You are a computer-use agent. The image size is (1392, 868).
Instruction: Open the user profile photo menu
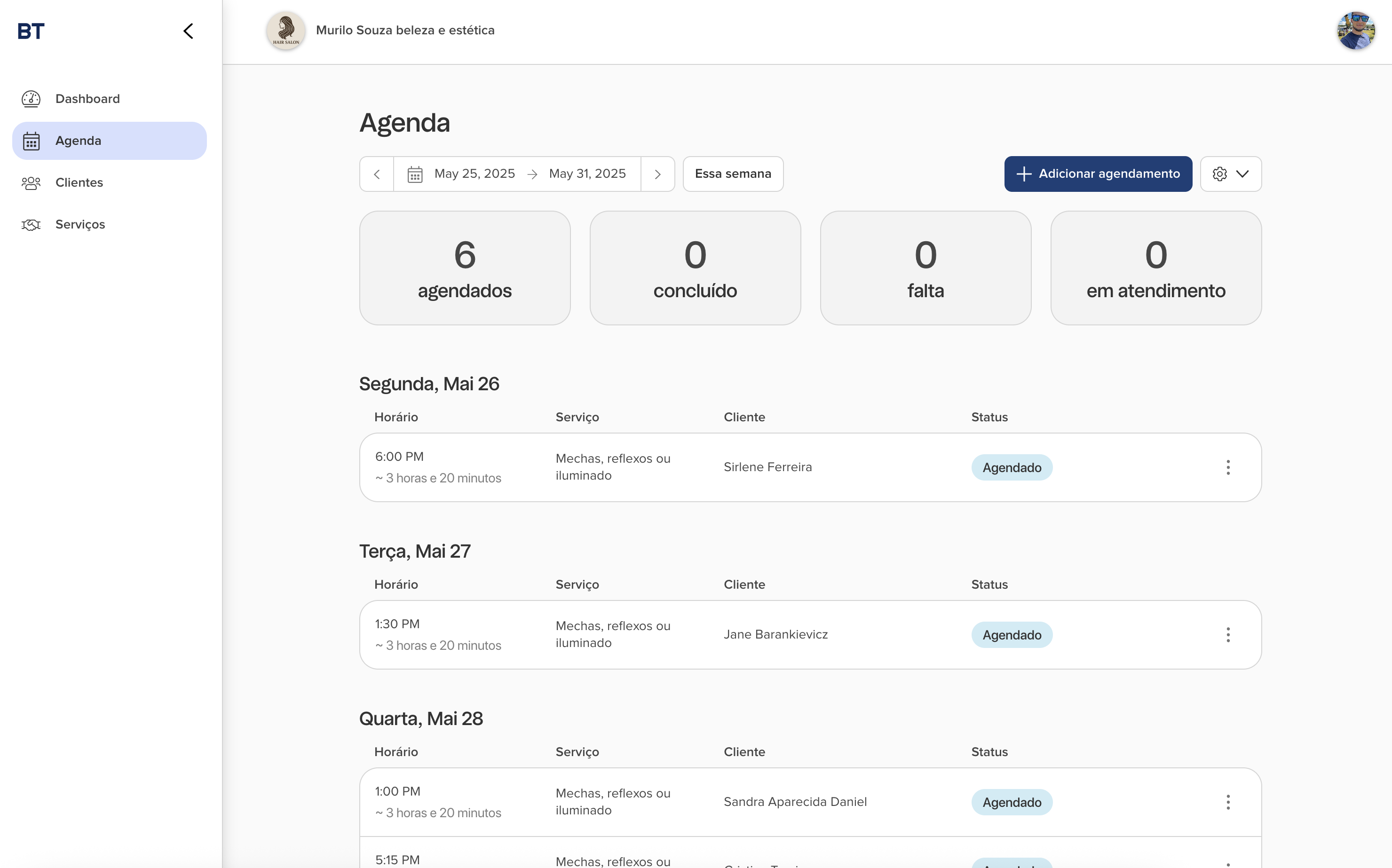1356,31
